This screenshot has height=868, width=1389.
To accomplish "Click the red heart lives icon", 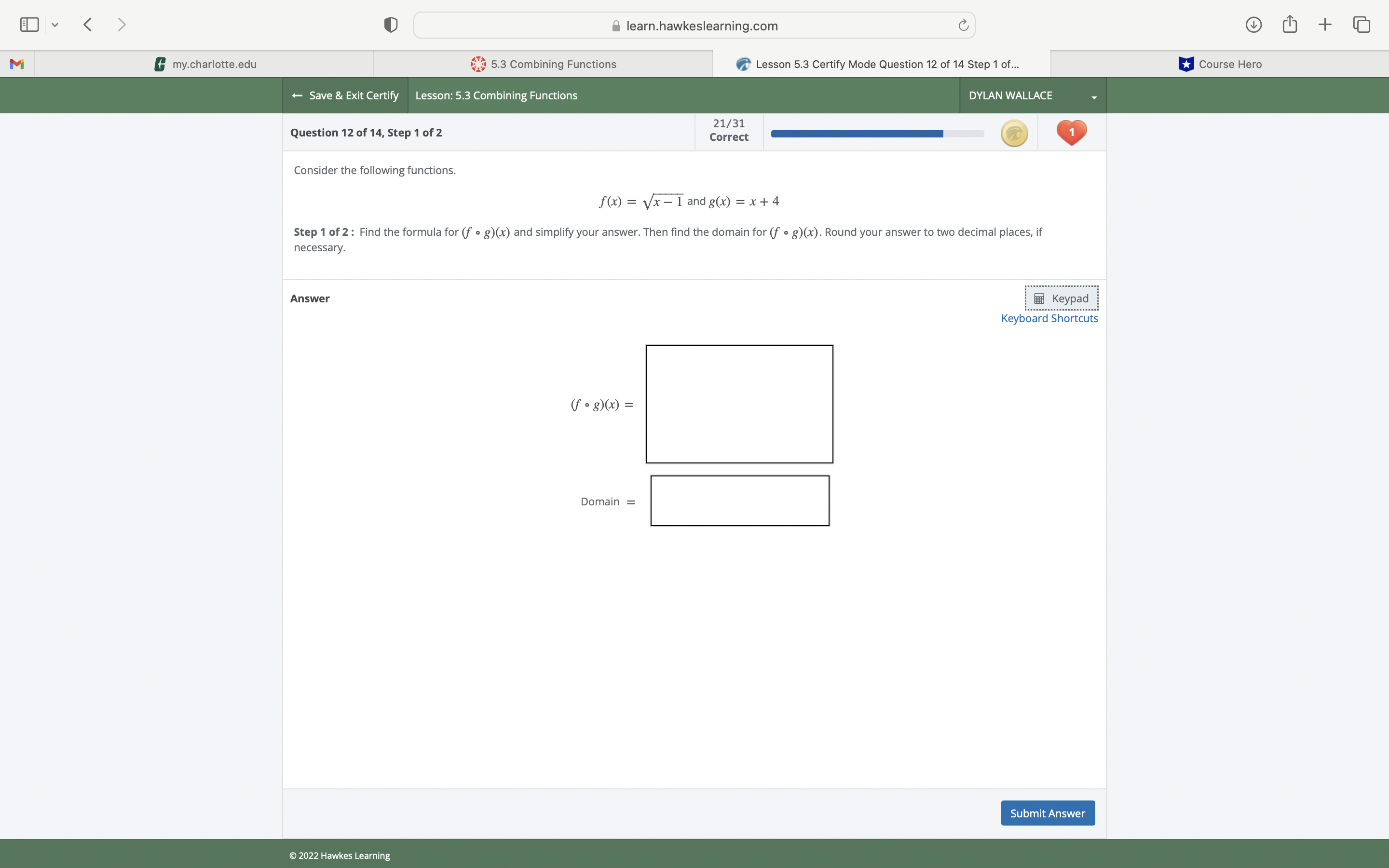I will pos(1071,132).
